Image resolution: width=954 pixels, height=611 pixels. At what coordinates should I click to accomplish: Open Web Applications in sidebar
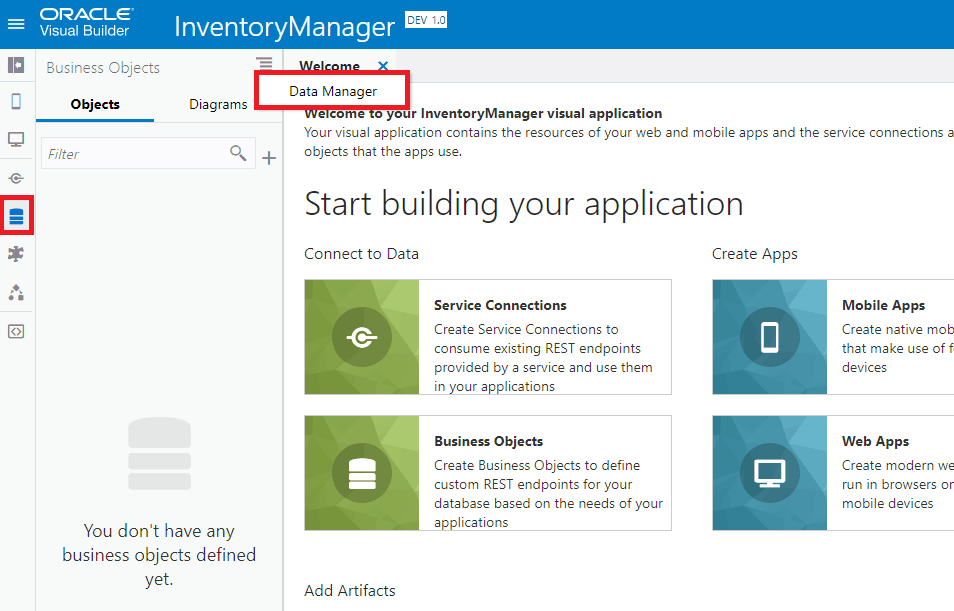coord(16,140)
